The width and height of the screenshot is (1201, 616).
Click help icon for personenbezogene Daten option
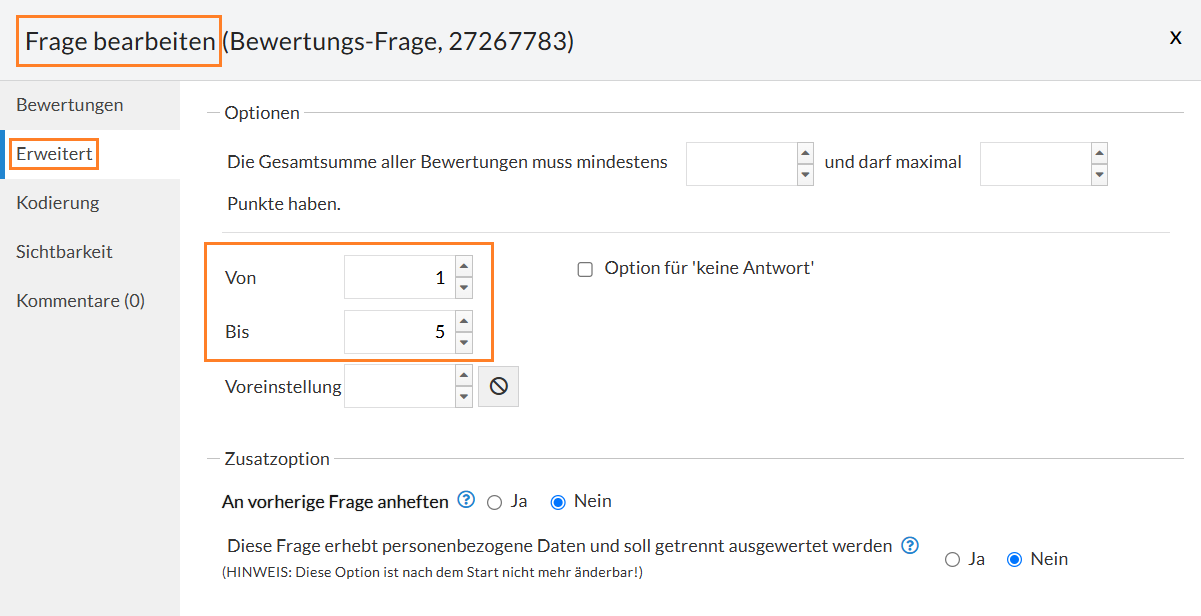[909, 546]
